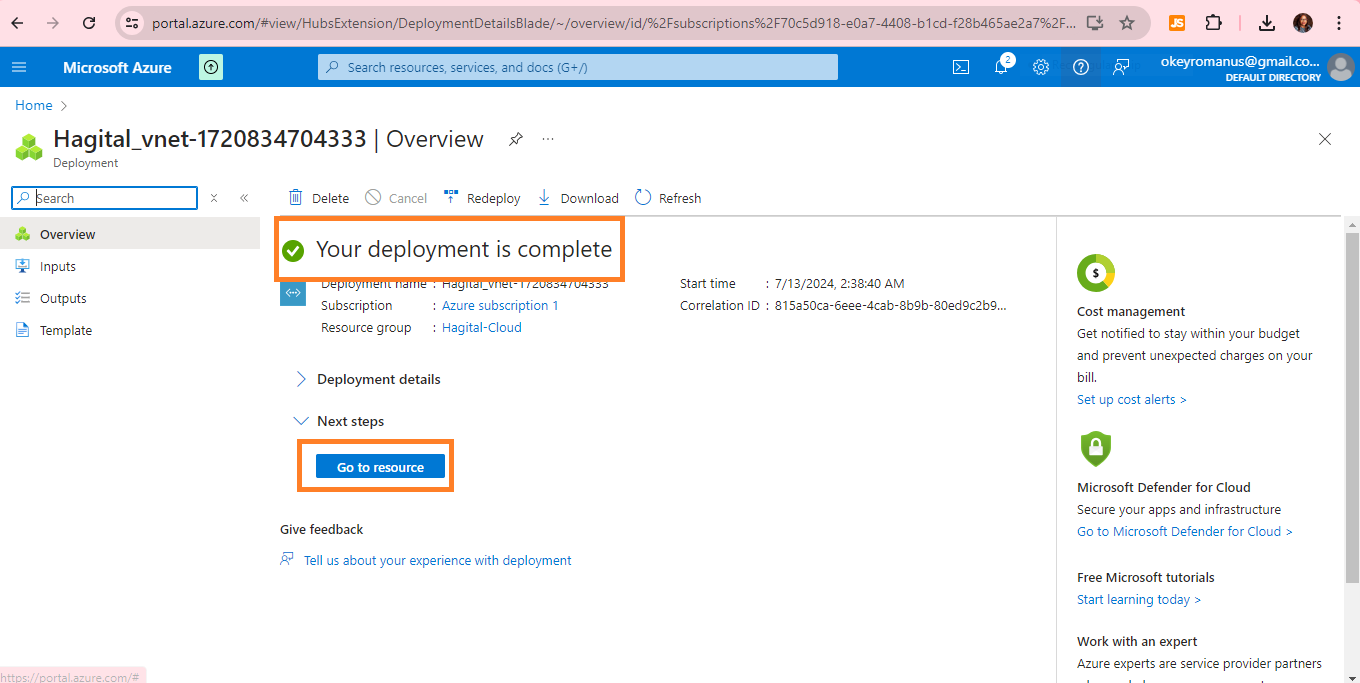Viewport: 1360px width, 683px height.
Task: Reload the page with browser refresh
Action: coord(89,22)
